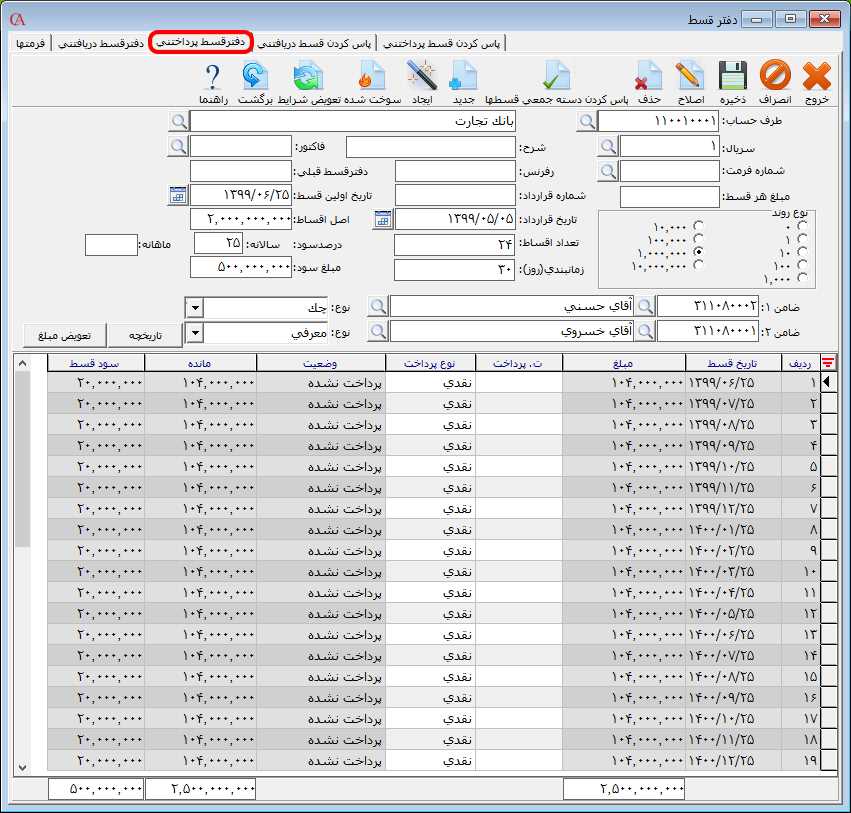Expand the نوع dropdown showing چک
Screen dimensions: 851x813
pos(195,307)
